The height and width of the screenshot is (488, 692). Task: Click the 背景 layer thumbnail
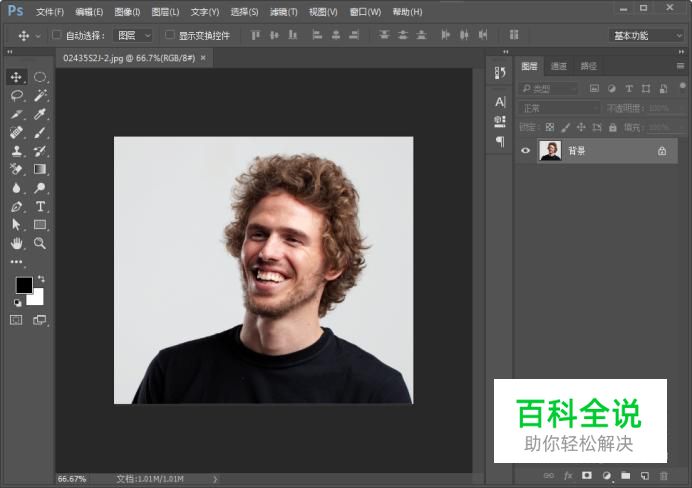[x=550, y=150]
